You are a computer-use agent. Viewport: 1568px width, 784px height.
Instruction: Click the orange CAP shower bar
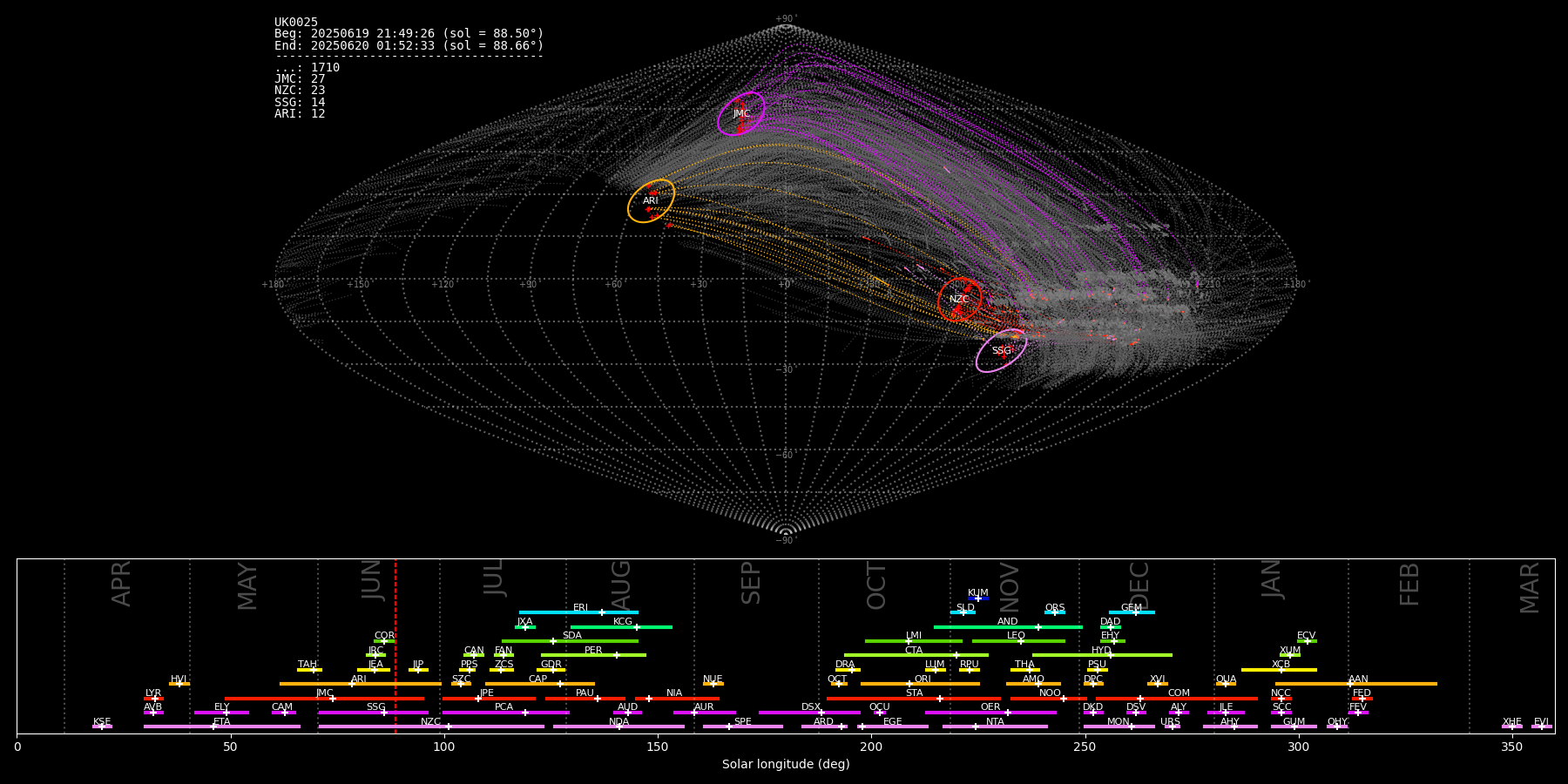pos(540,684)
